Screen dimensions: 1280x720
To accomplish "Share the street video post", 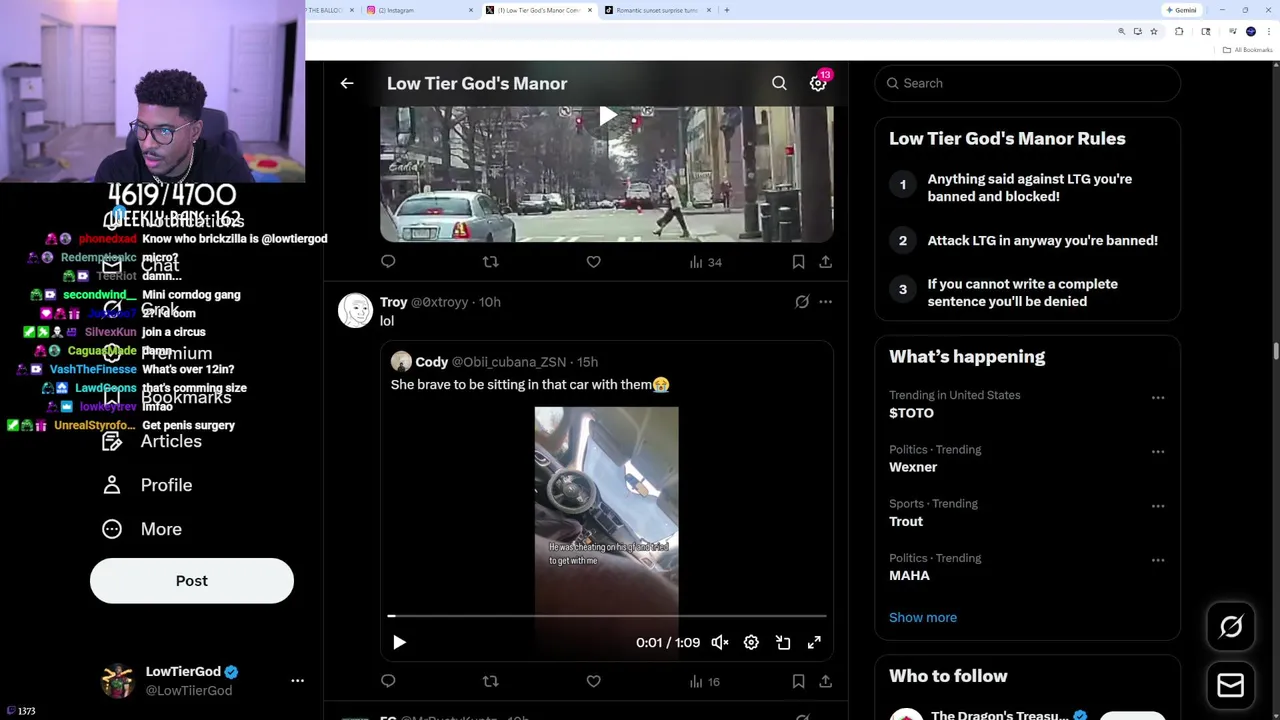I will tap(825, 262).
